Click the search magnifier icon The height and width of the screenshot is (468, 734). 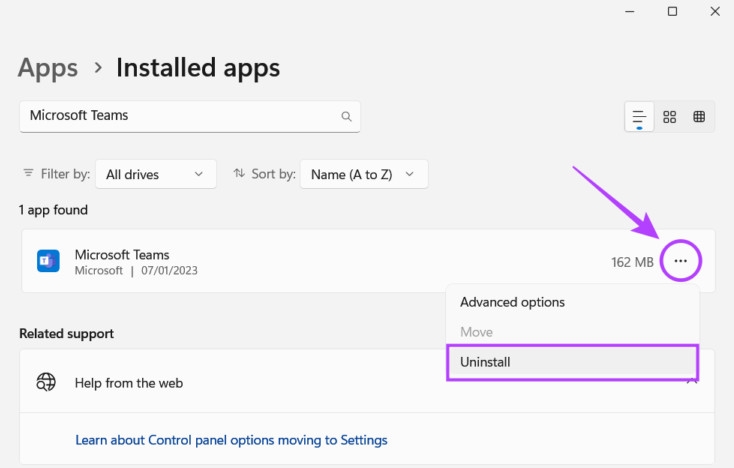(346, 116)
